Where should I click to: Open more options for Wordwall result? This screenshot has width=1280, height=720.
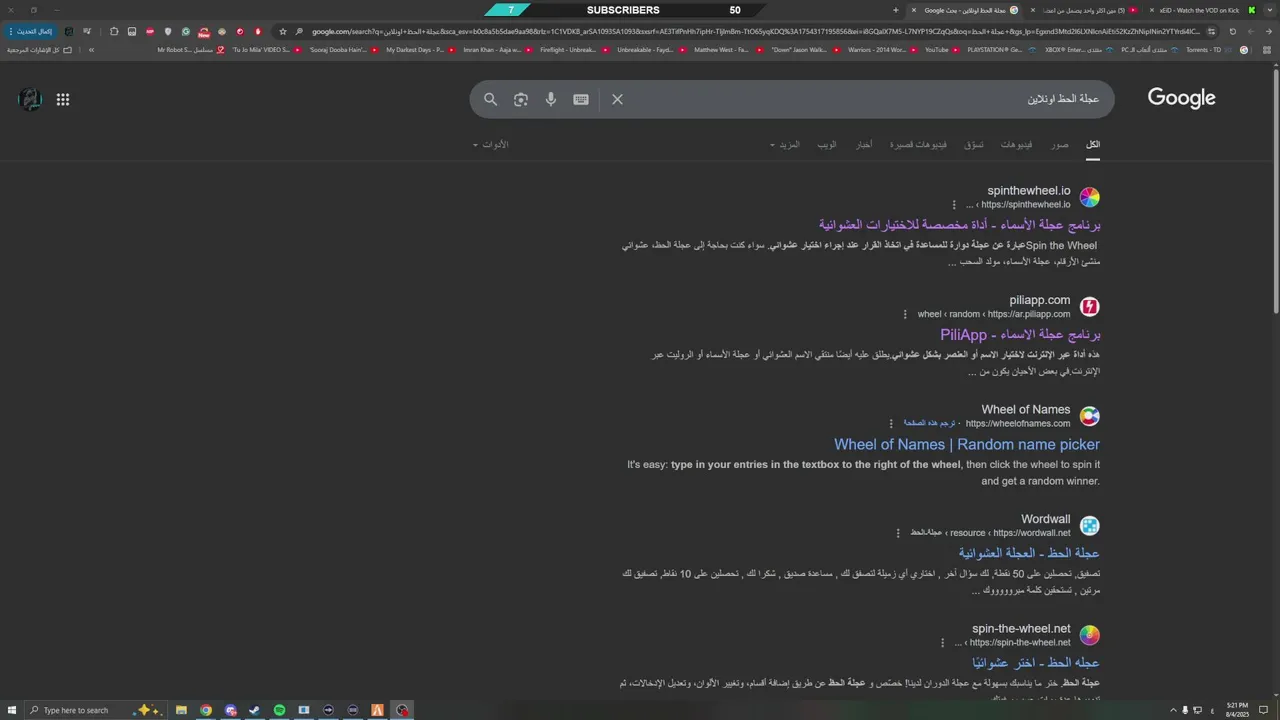898,533
